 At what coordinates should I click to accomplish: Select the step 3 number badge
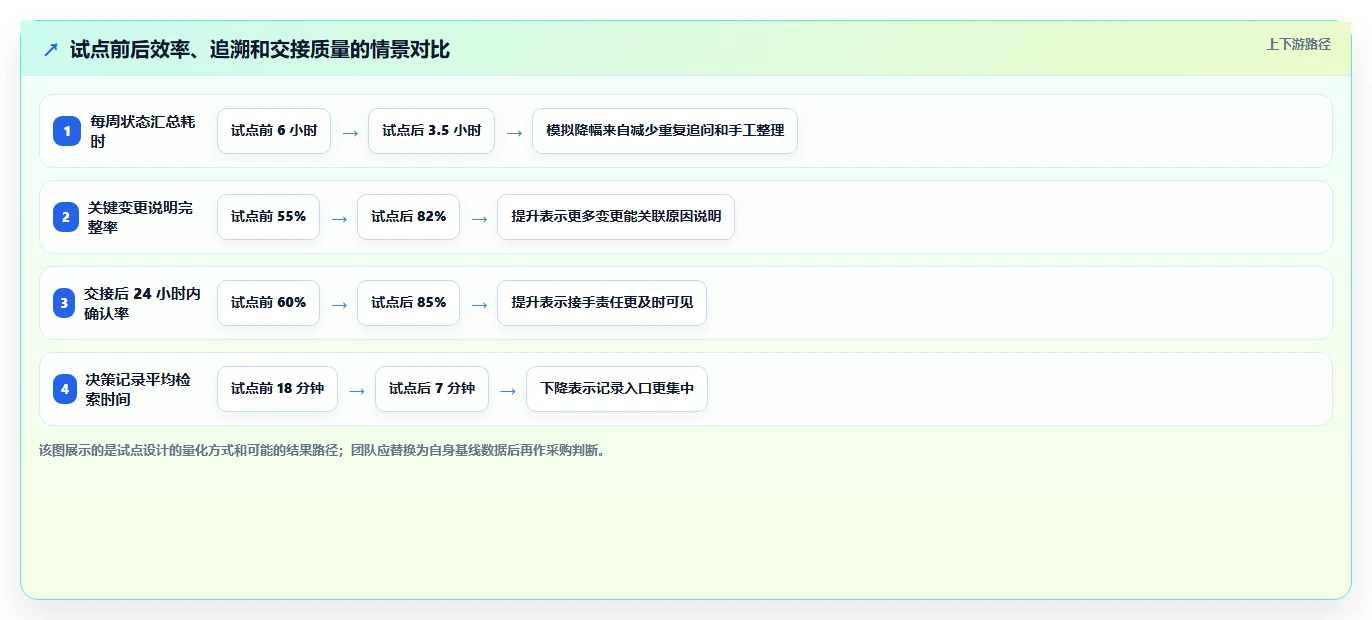64,303
